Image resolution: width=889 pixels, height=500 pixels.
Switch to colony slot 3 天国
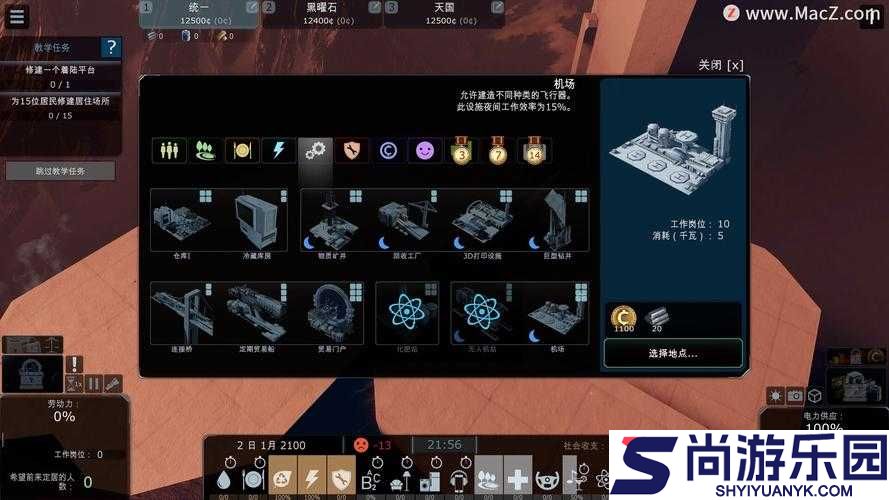point(444,14)
